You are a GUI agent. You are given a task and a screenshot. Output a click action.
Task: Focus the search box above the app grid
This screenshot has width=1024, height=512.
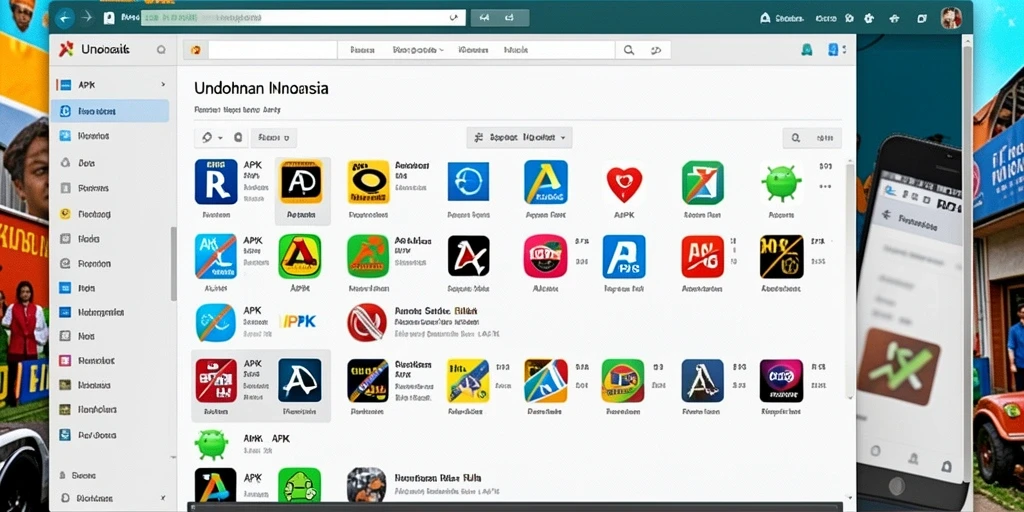[812, 138]
